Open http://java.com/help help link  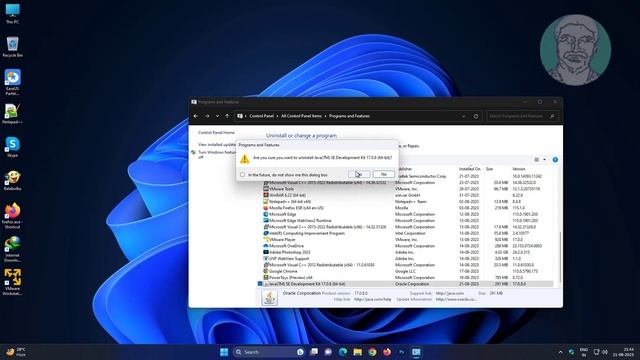point(373,300)
